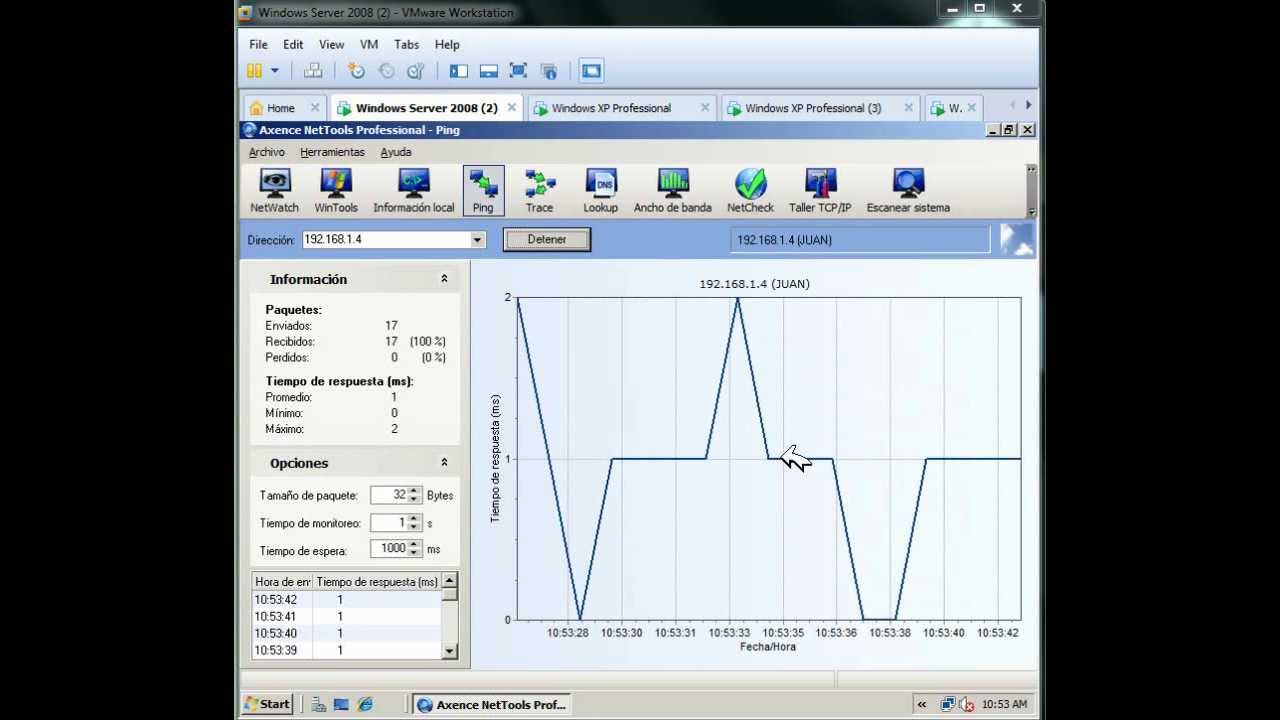Click Show Desktop quick launch icon
The width and height of the screenshot is (1280, 720).
[x=341, y=704]
